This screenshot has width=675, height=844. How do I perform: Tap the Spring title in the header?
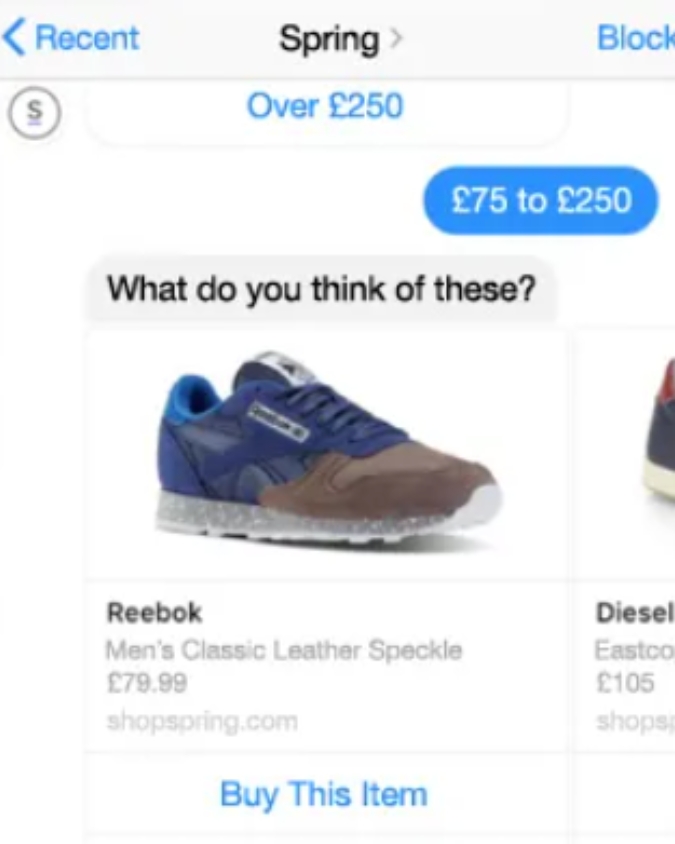(x=329, y=39)
